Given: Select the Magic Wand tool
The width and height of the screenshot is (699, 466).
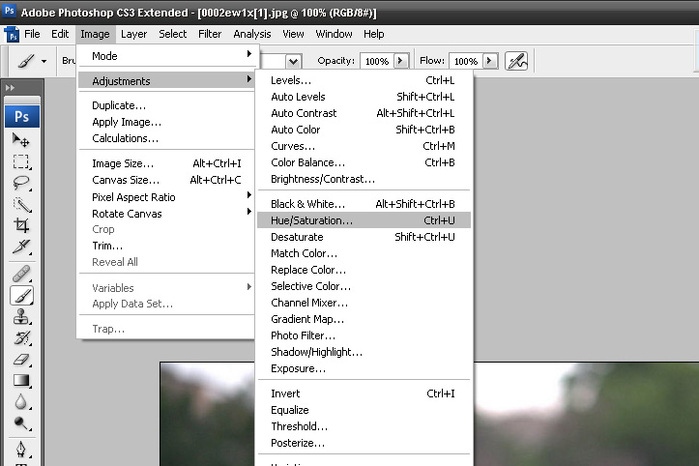Looking at the screenshot, I should 21,205.
